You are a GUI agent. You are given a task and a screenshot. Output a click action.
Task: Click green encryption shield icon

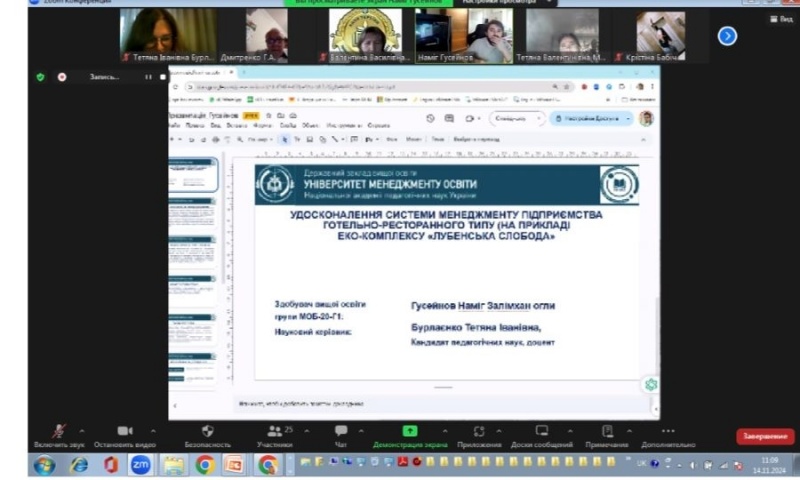pos(40,77)
